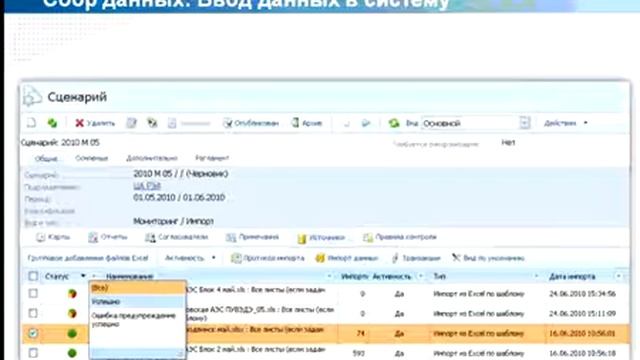The image size is (640, 360).
Task: Open the Действия dropdown menu
Action: point(566,123)
